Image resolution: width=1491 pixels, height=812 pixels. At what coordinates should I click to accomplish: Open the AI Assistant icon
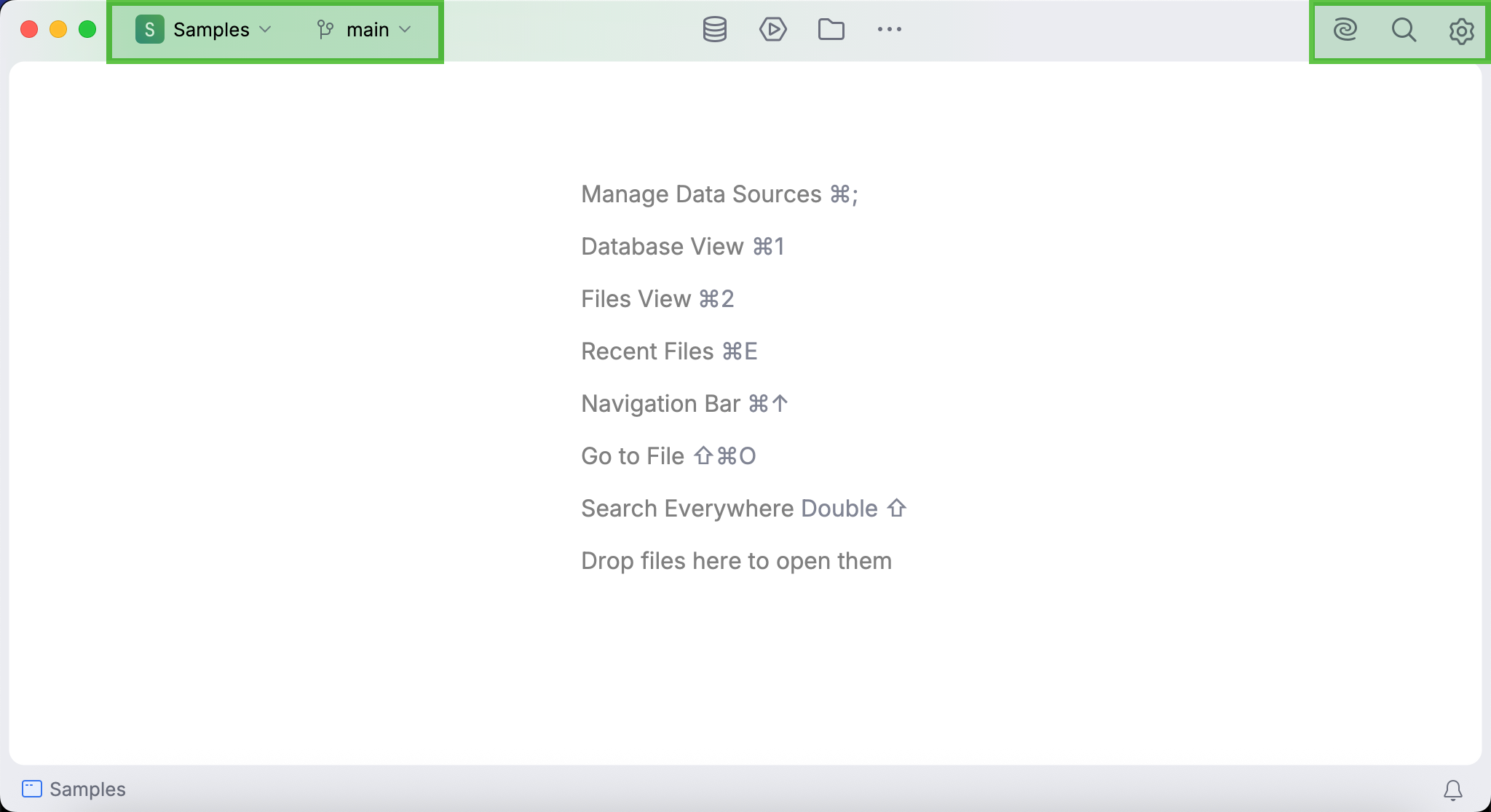tap(1346, 31)
